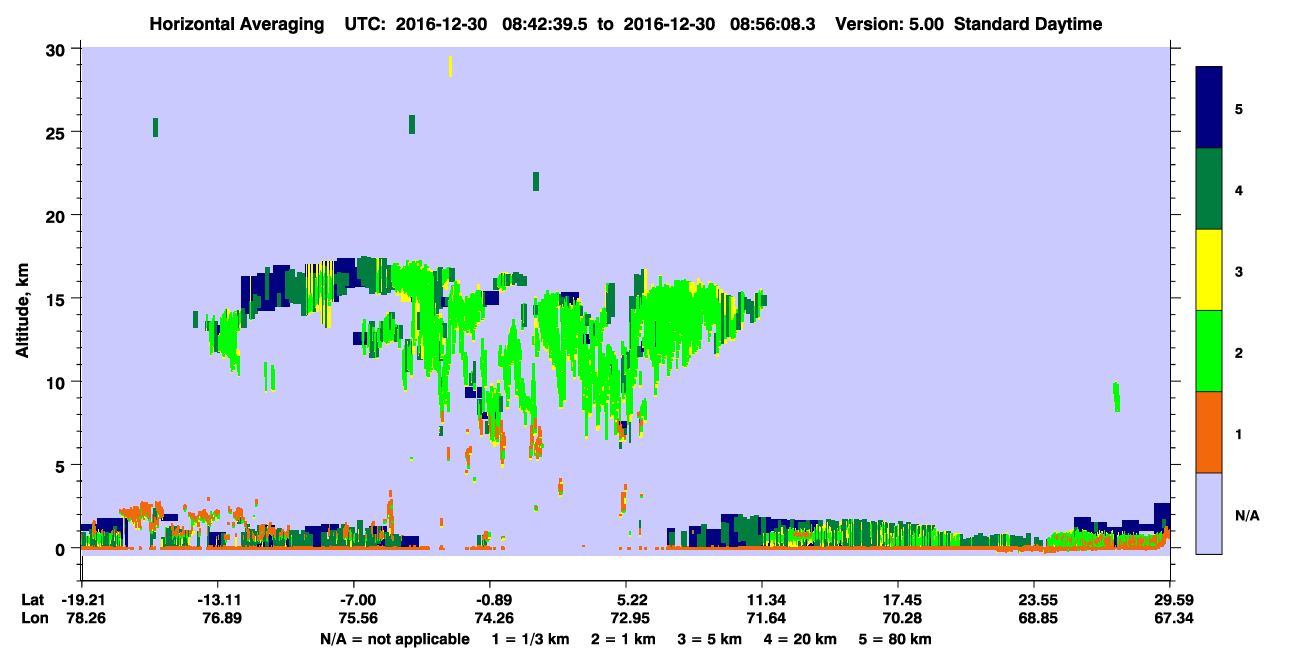Click the orange level 1 legend swatch
The height and width of the screenshot is (667, 1300).
click(x=1209, y=432)
